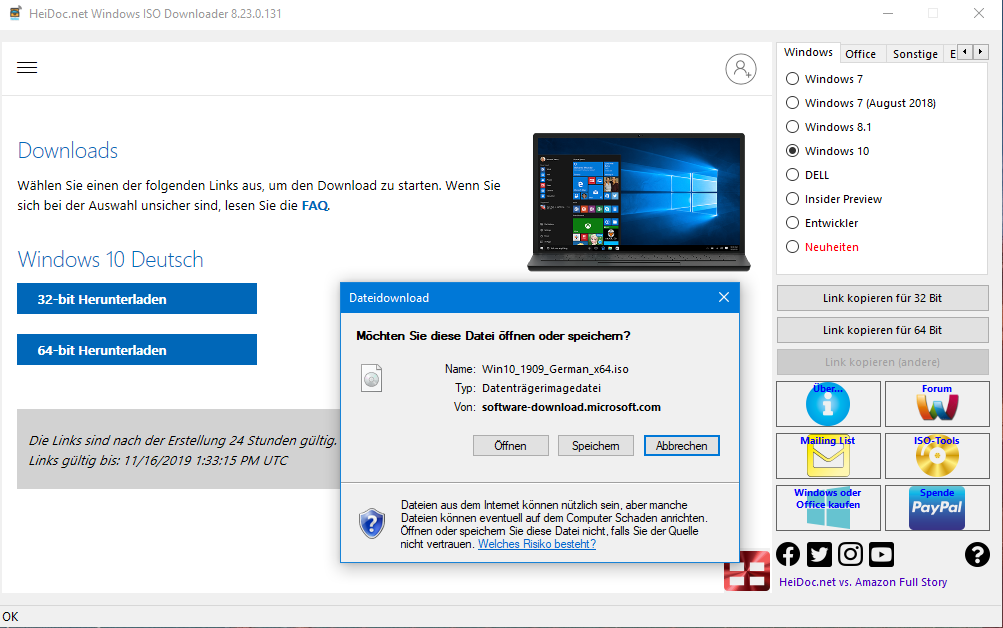Click Speichern in download dialog
Screen dimensions: 1003x628
[x=596, y=446]
